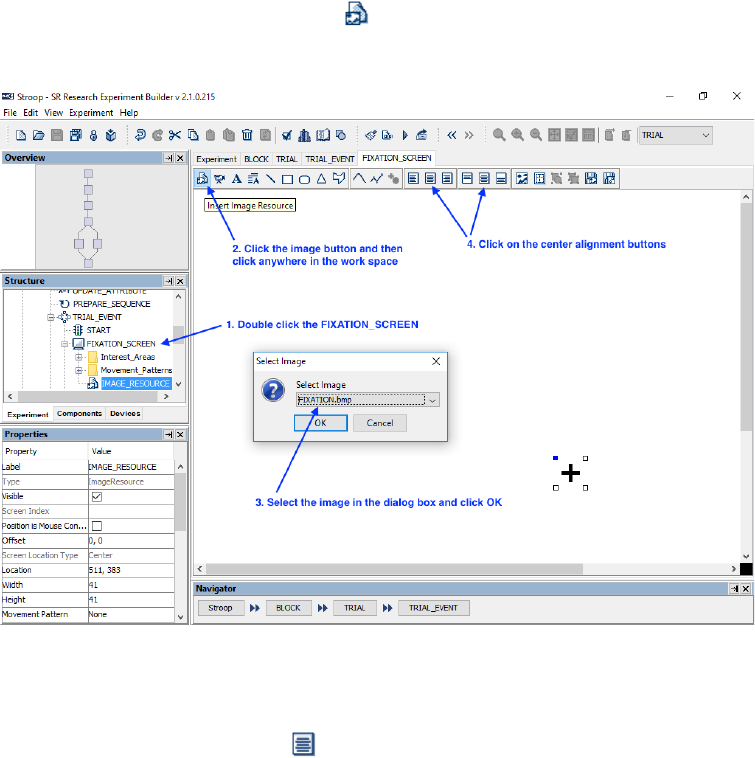Close the Navigator panel
This screenshot has height=758, width=755.
pos(746,589)
